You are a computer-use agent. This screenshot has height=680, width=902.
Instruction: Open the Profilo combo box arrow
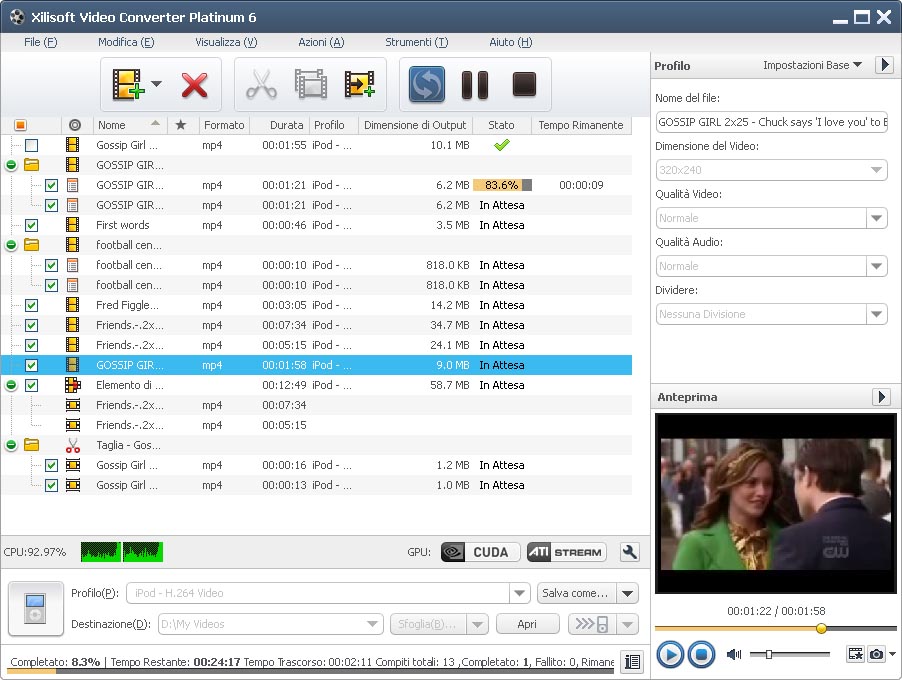coord(519,593)
